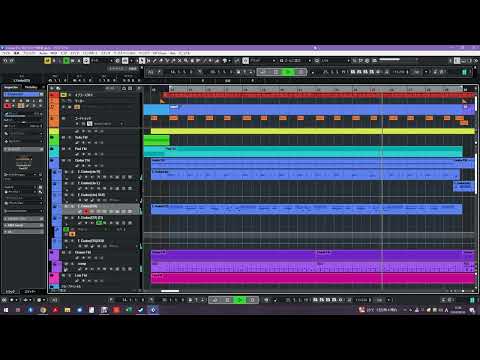
Task: Open File Explorer from the taskbar
Action: point(67,310)
